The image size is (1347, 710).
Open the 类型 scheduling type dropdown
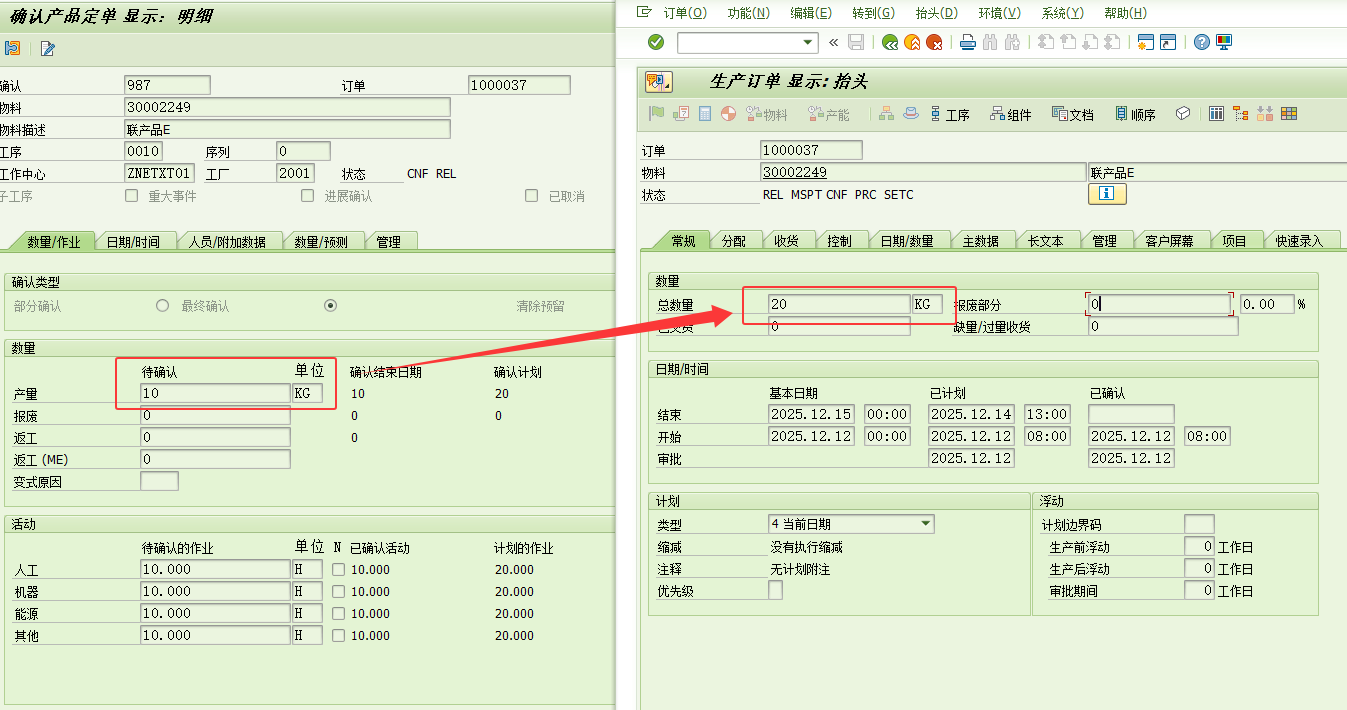point(926,523)
